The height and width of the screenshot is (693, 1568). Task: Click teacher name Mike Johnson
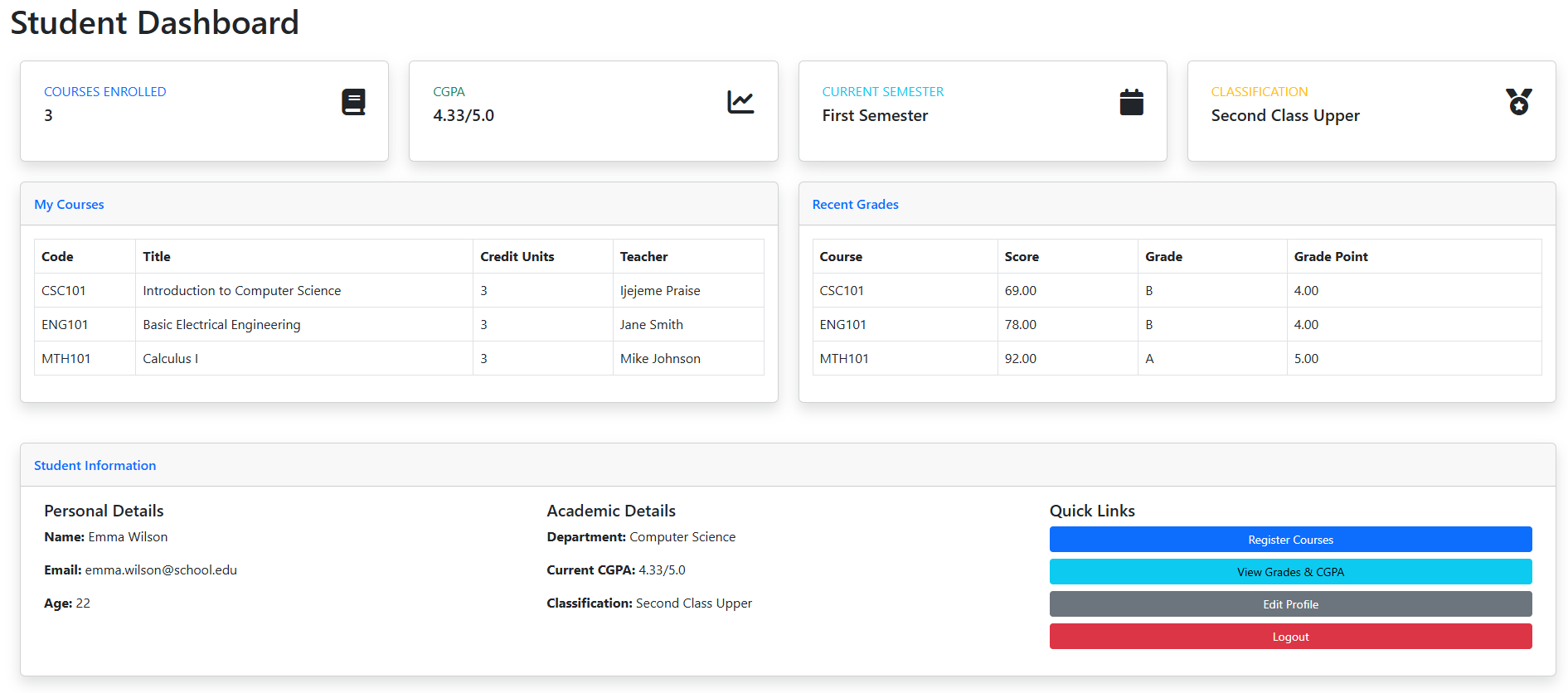point(660,358)
